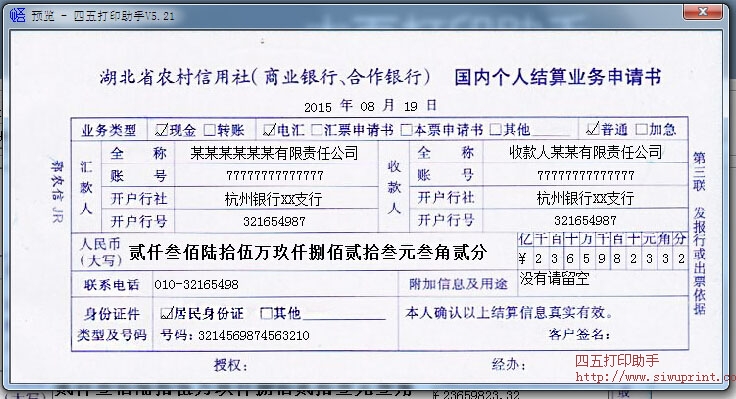Screen dimensions: 736x399
Task: Click the 经办 label
Action: pos(509,364)
